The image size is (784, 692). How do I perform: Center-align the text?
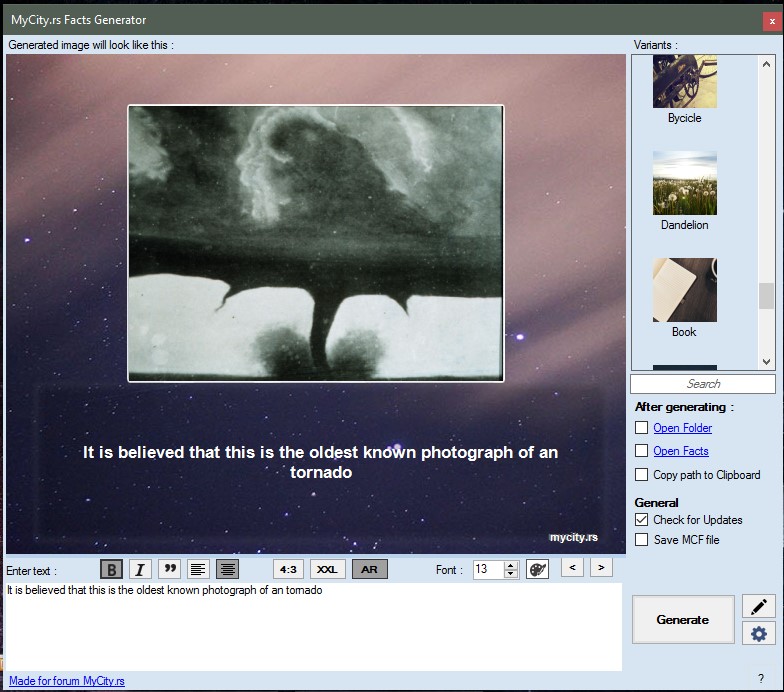pyautogui.click(x=227, y=569)
